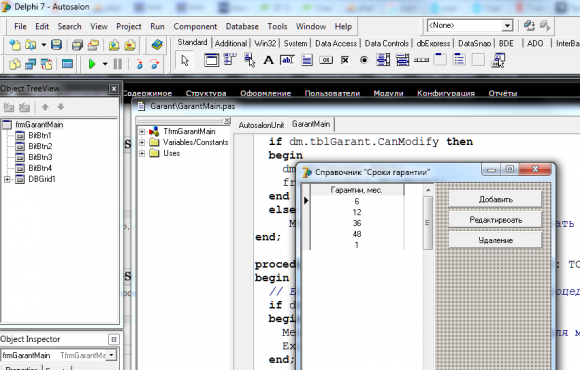Screen dimensions: 580x370
Task: Open the Component menu
Action: (195, 27)
